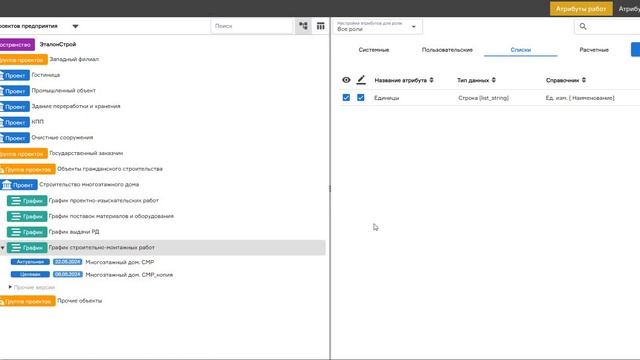
Task: Select Объекты гражданского строительства group
Action: 110,169
